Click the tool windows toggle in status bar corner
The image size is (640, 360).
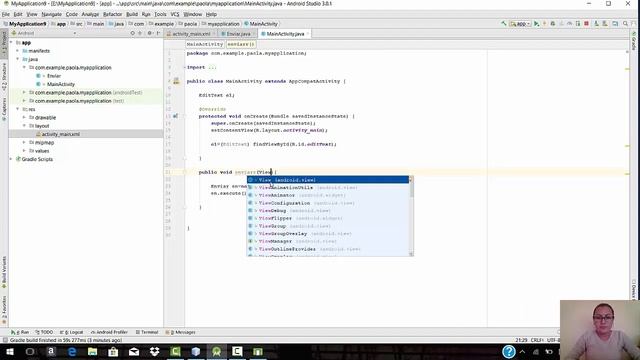[5, 340]
